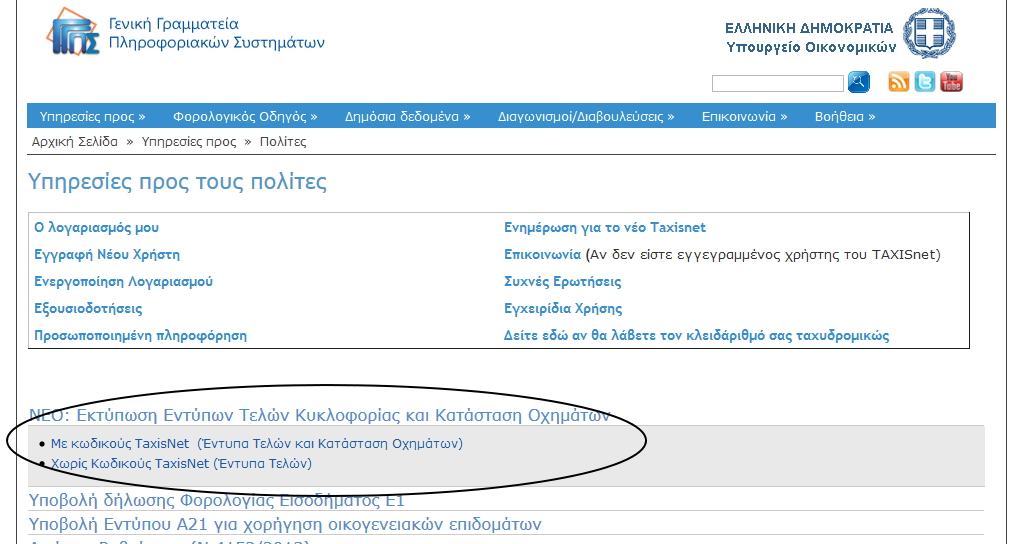Open the Διαγωνισμοί/Διαβουλεύσεις menu
The image size is (1024, 544).
click(586, 116)
